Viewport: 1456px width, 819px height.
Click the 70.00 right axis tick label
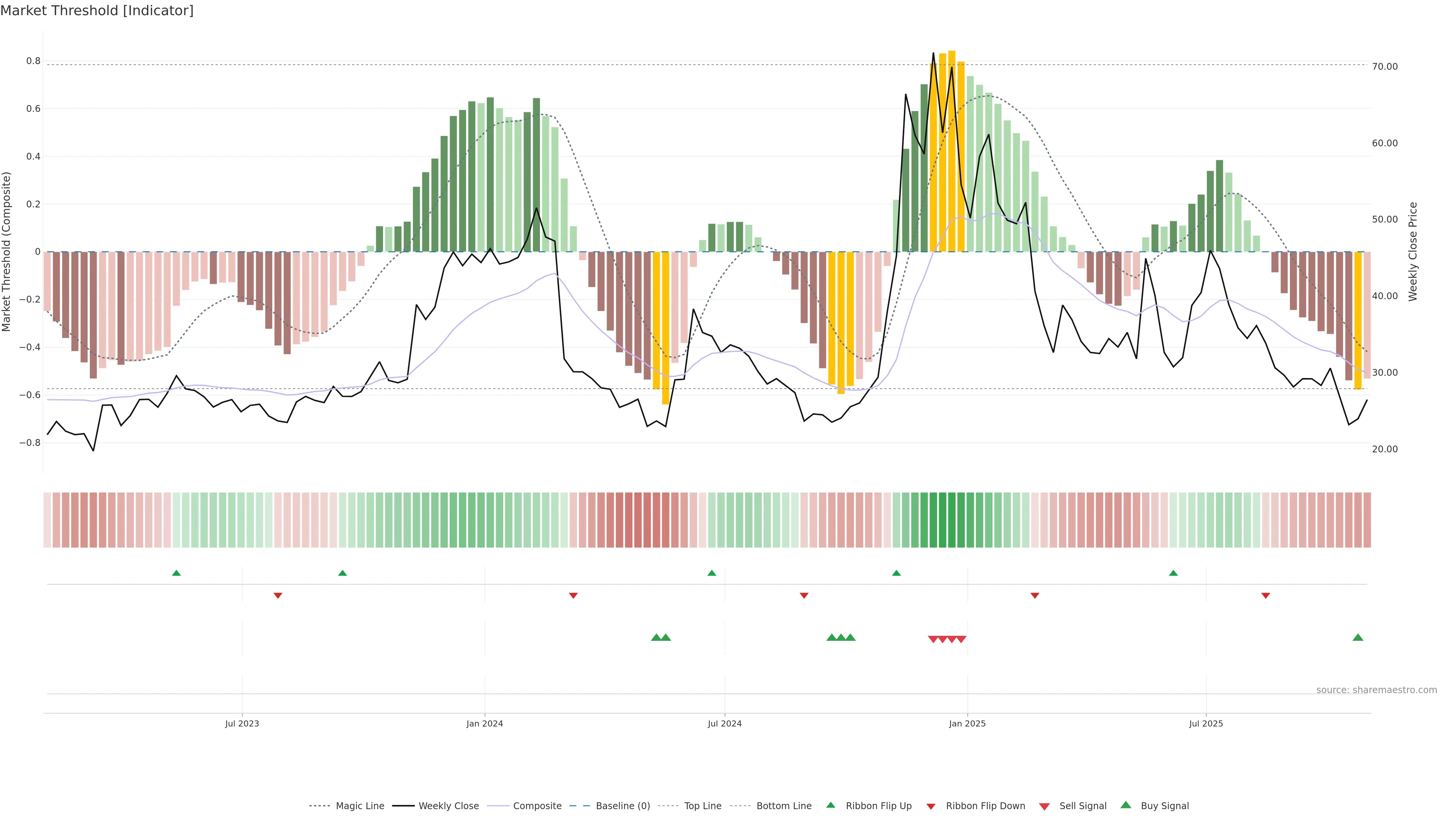[1385, 67]
